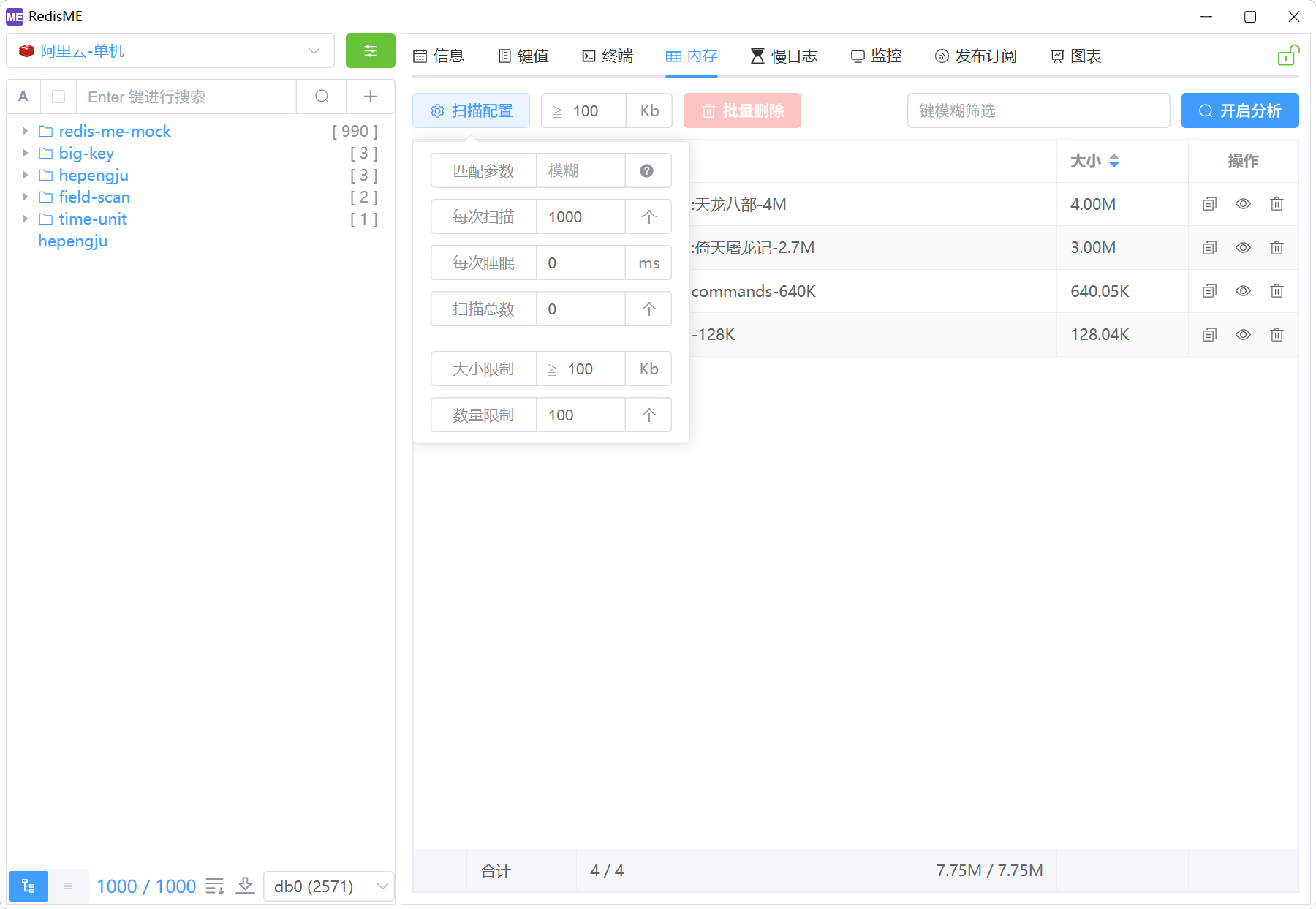Delete the 天龙八部-4M key via trash icon
Image resolution: width=1316 pixels, height=909 pixels.
(1277, 204)
